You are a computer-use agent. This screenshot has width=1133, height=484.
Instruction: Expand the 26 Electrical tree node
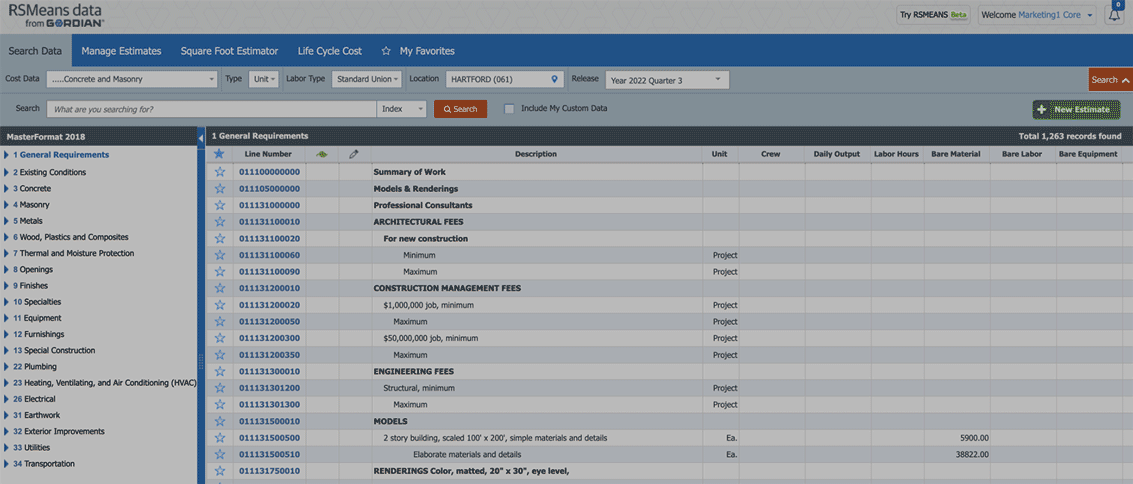[6, 399]
